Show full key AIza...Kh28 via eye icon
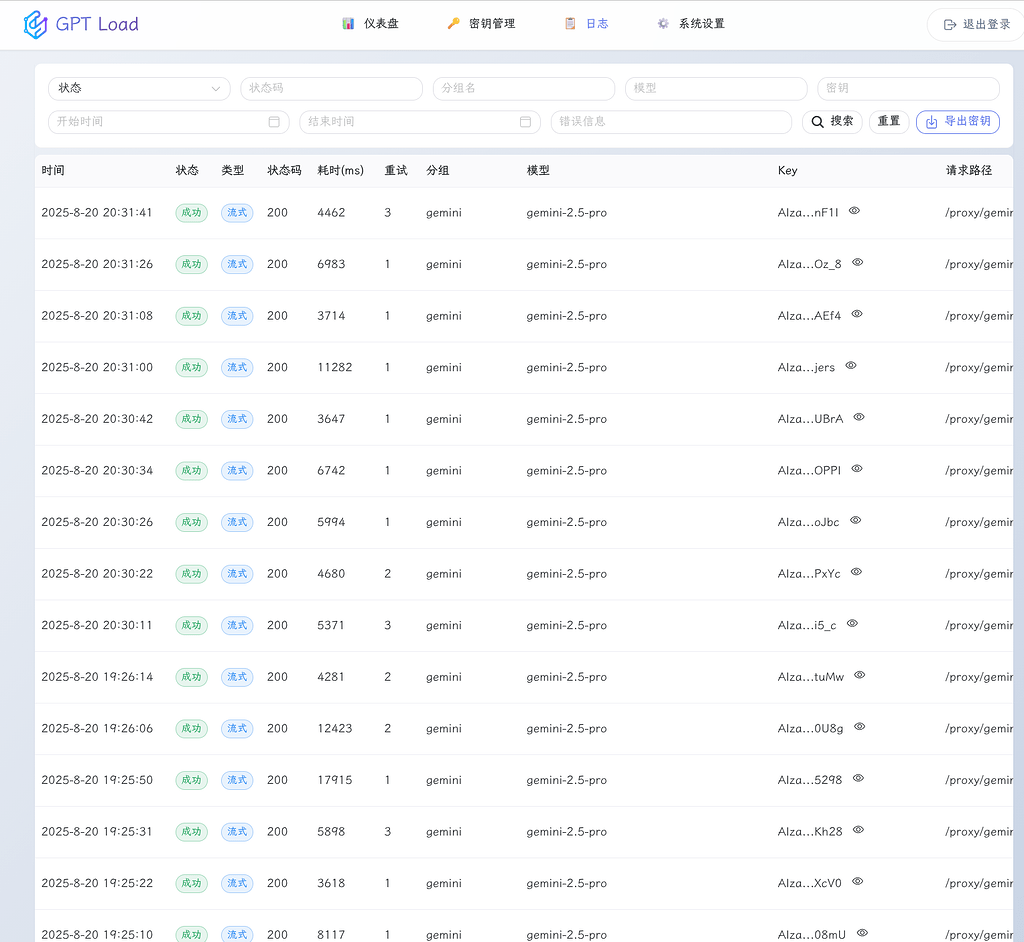The image size is (1024, 942). (x=858, y=830)
